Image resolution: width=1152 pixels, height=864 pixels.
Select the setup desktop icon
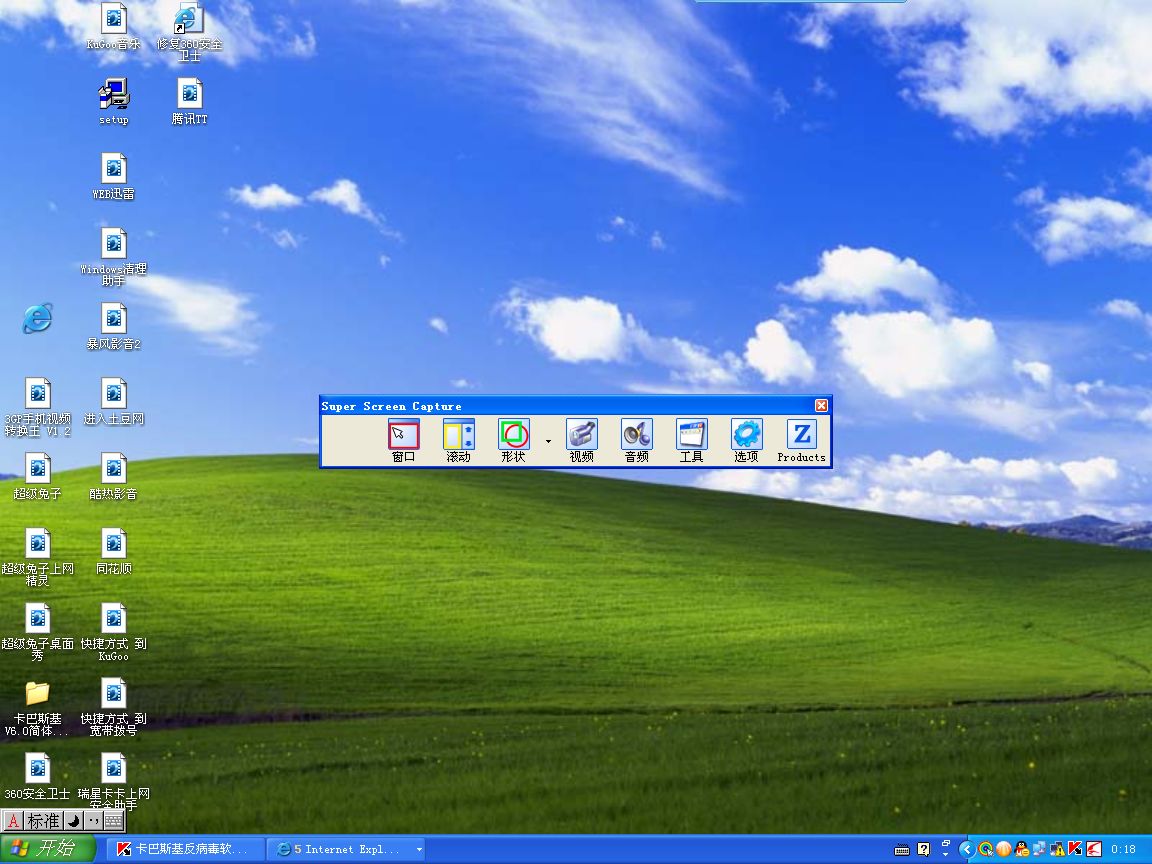113,101
